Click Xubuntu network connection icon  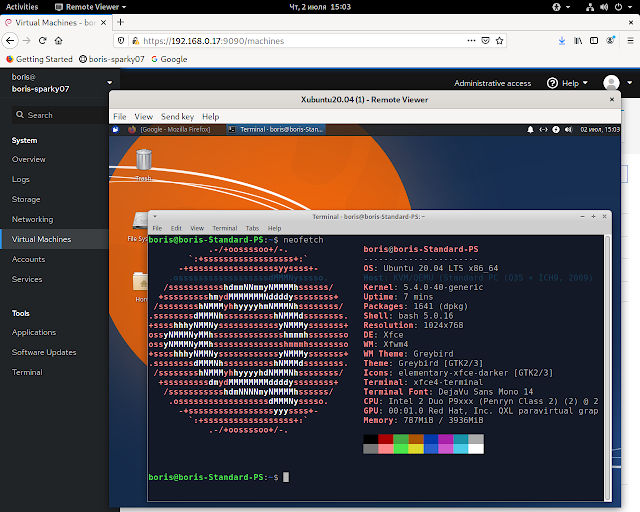pos(543,129)
